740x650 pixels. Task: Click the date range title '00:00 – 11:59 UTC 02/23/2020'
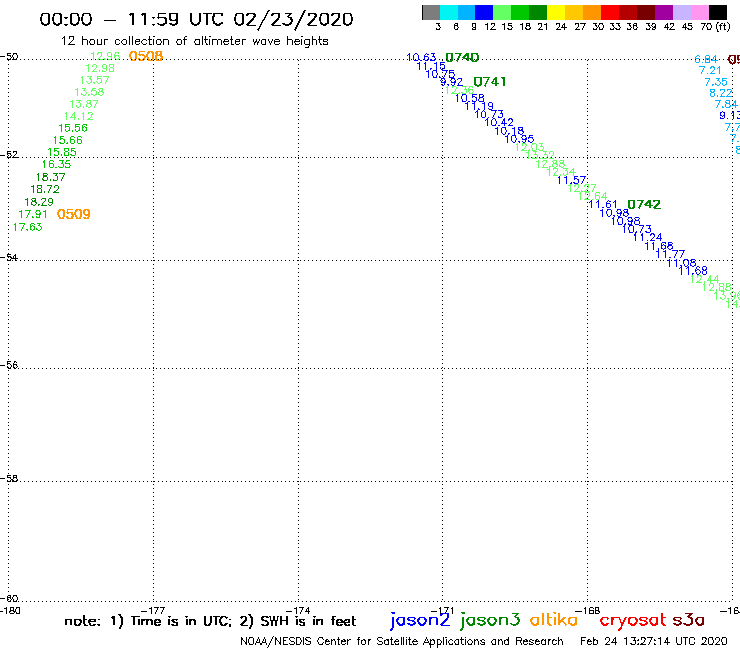tap(196, 19)
